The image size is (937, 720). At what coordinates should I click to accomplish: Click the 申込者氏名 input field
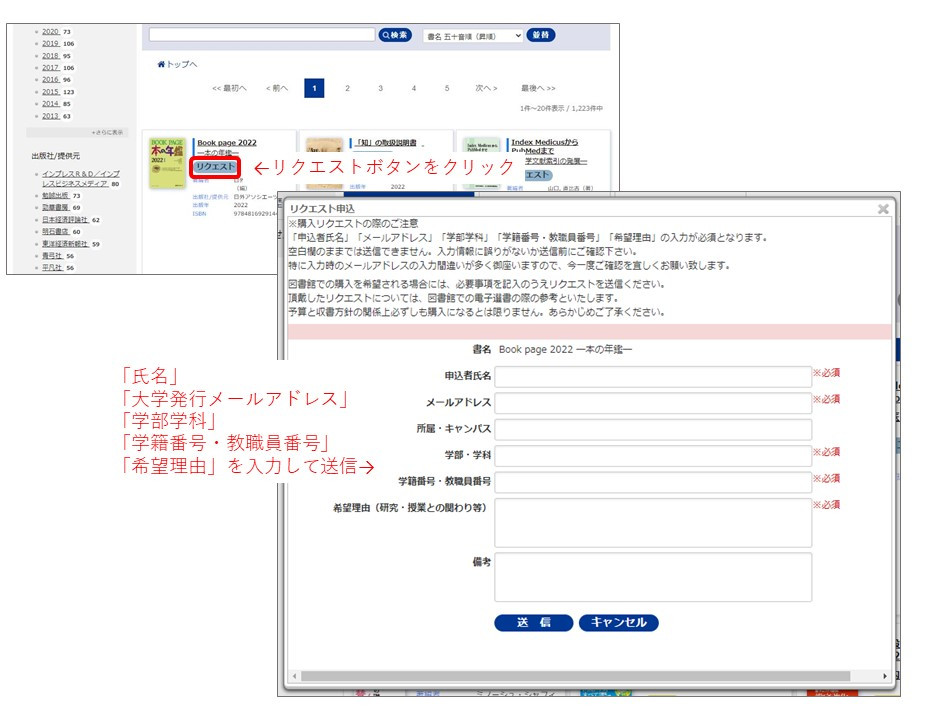(x=652, y=376)
